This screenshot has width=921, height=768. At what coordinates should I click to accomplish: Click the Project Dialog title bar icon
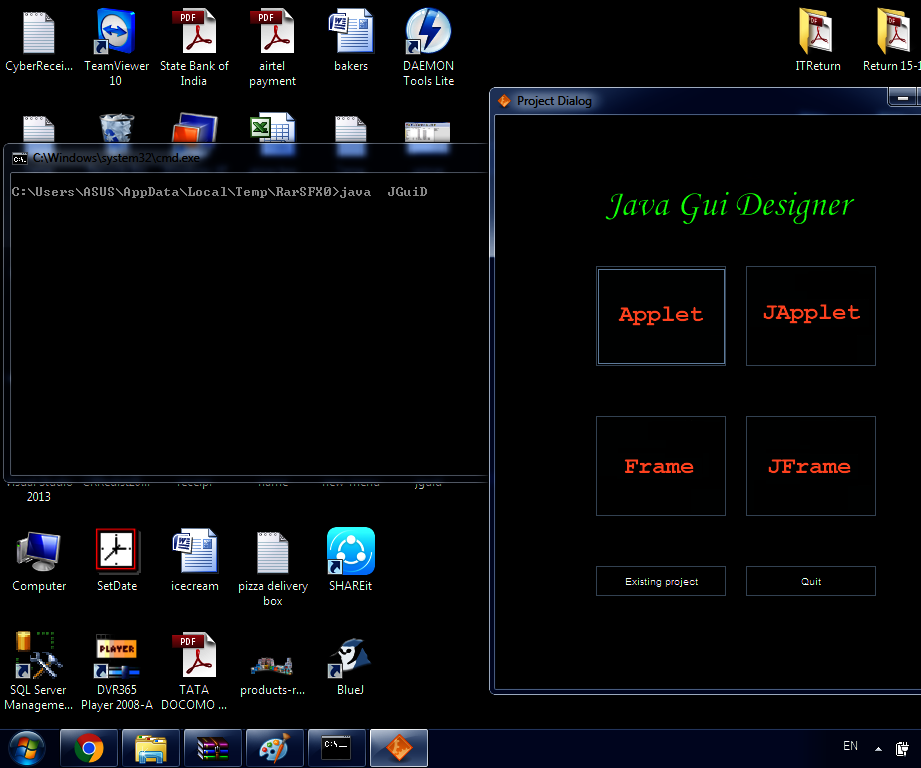[504, 101]
